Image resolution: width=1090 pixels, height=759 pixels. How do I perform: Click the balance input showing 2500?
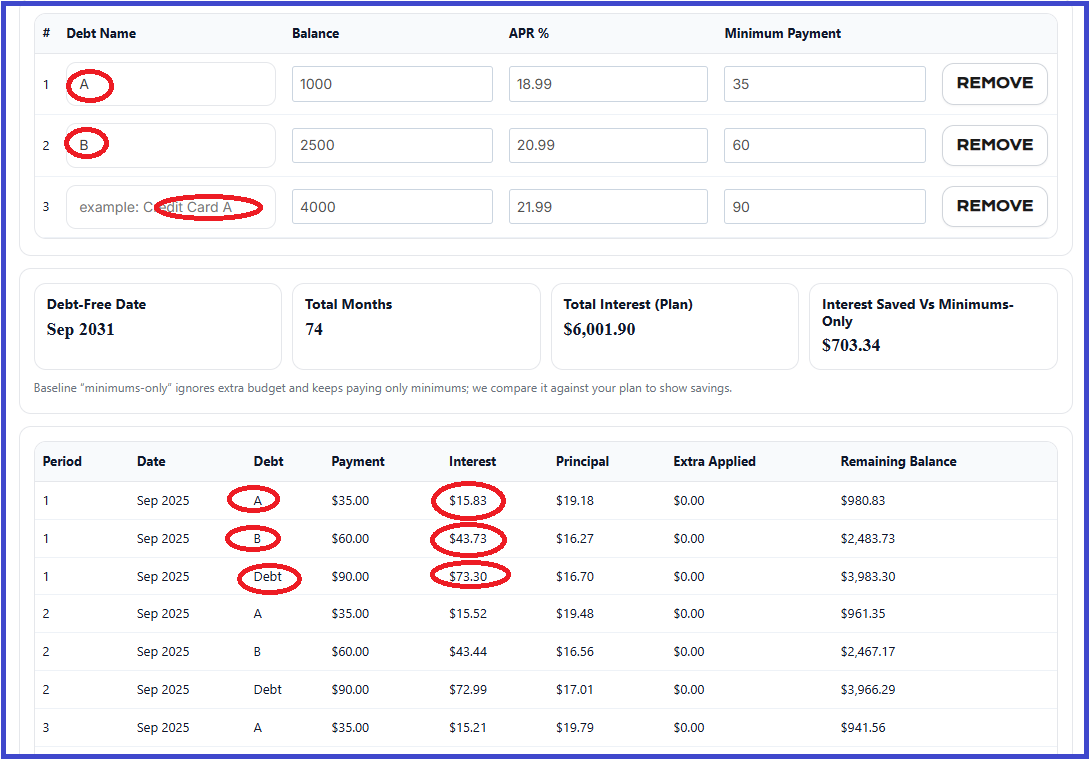pos(392,145)
